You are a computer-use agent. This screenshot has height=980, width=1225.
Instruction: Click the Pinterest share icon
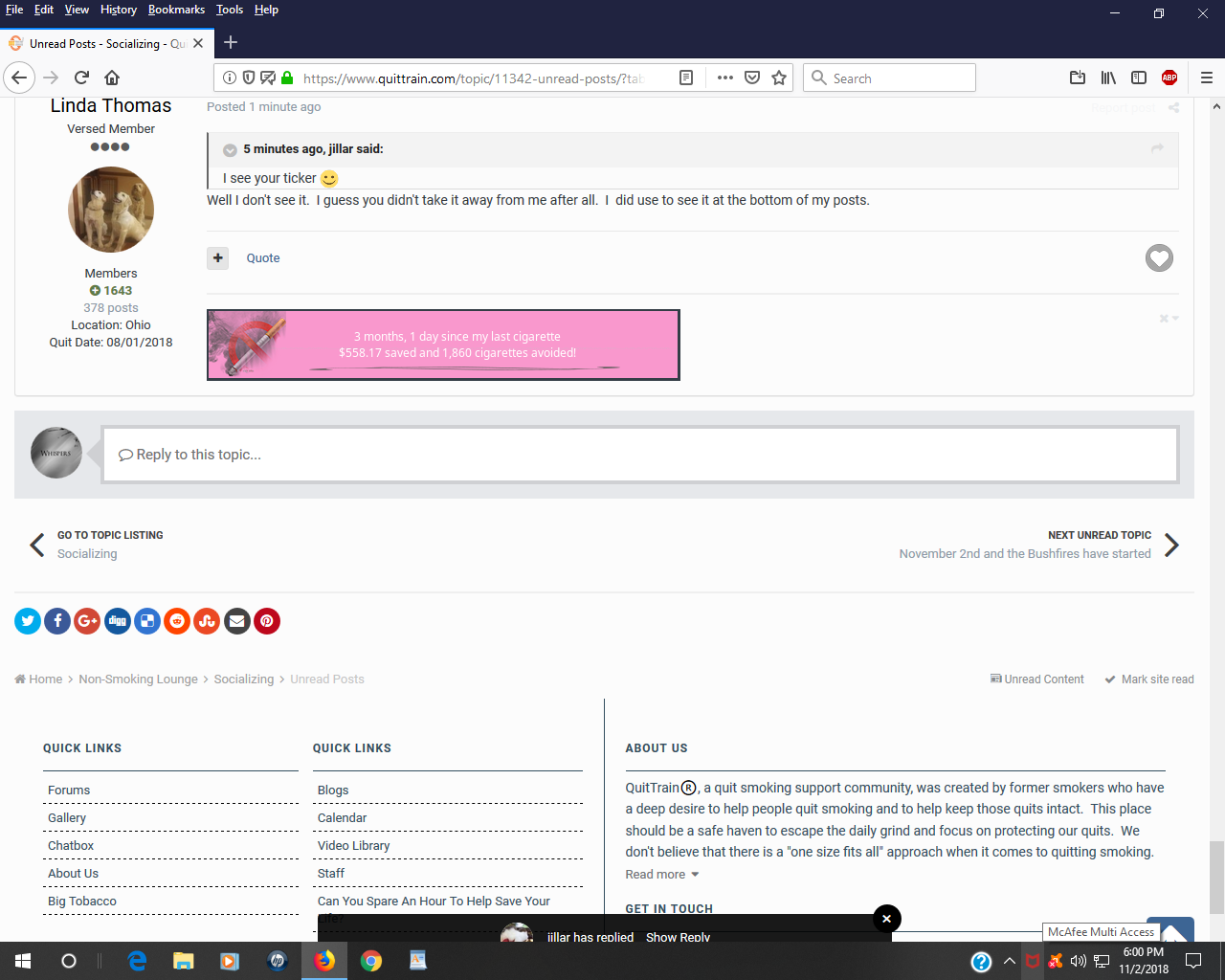pos(267,621)
